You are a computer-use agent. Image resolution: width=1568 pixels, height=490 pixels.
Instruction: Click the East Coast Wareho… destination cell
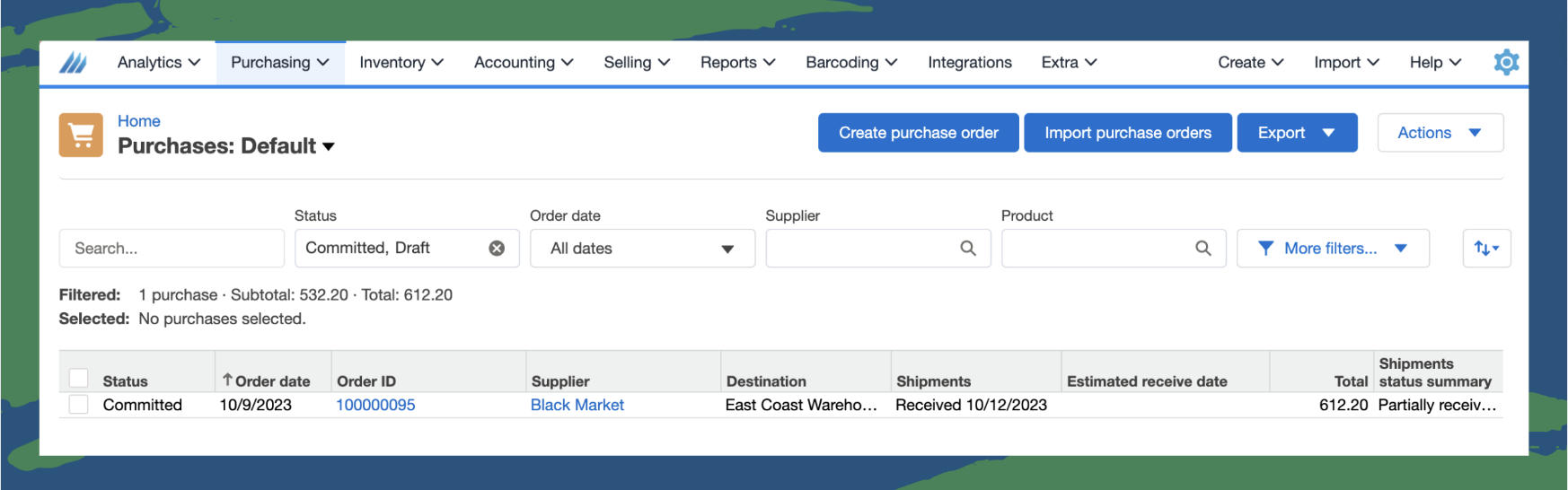pyautogui.click(x=801, y=405)
